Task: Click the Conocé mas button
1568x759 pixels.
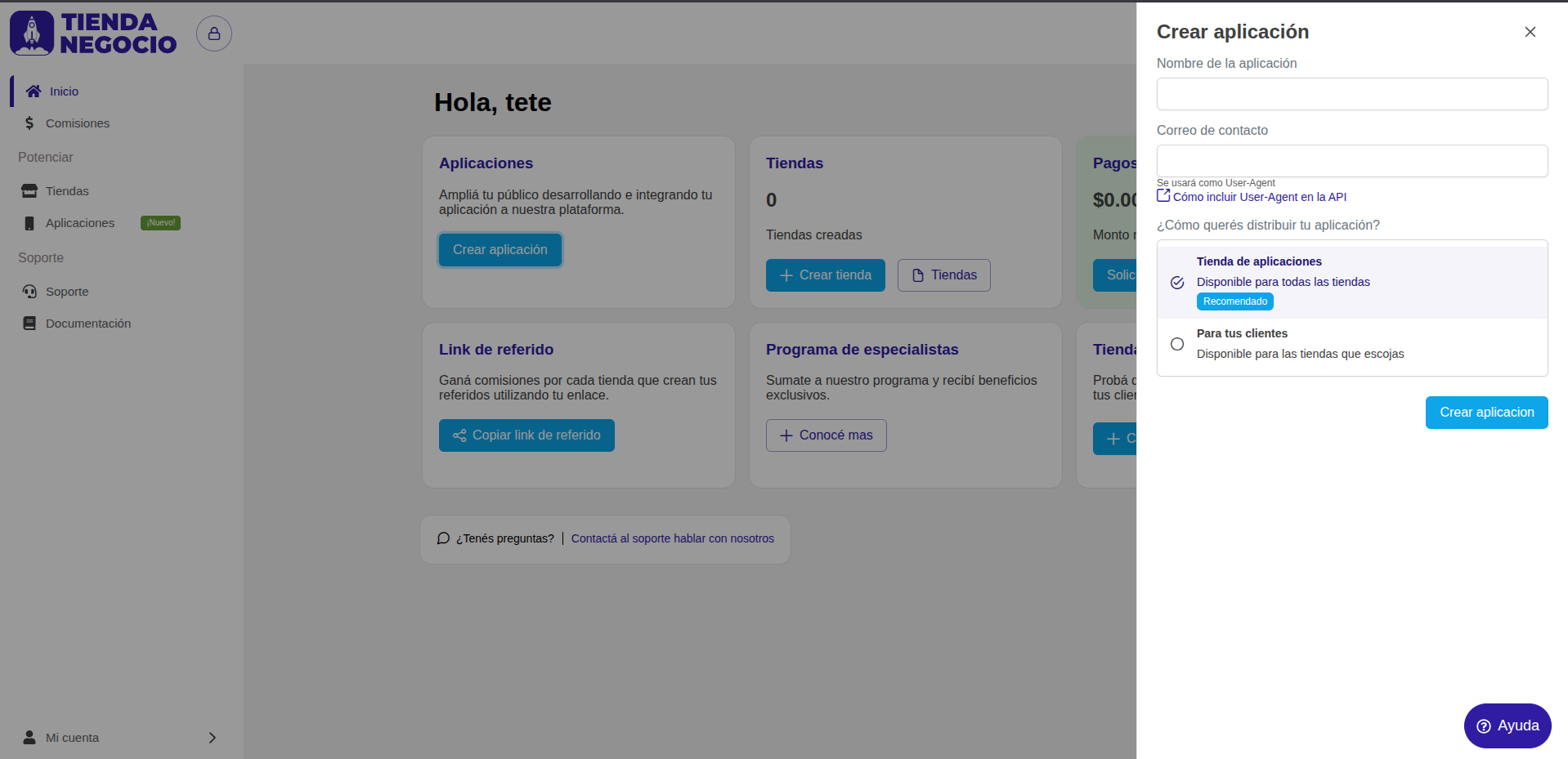Action: click(x=826, y=435)
